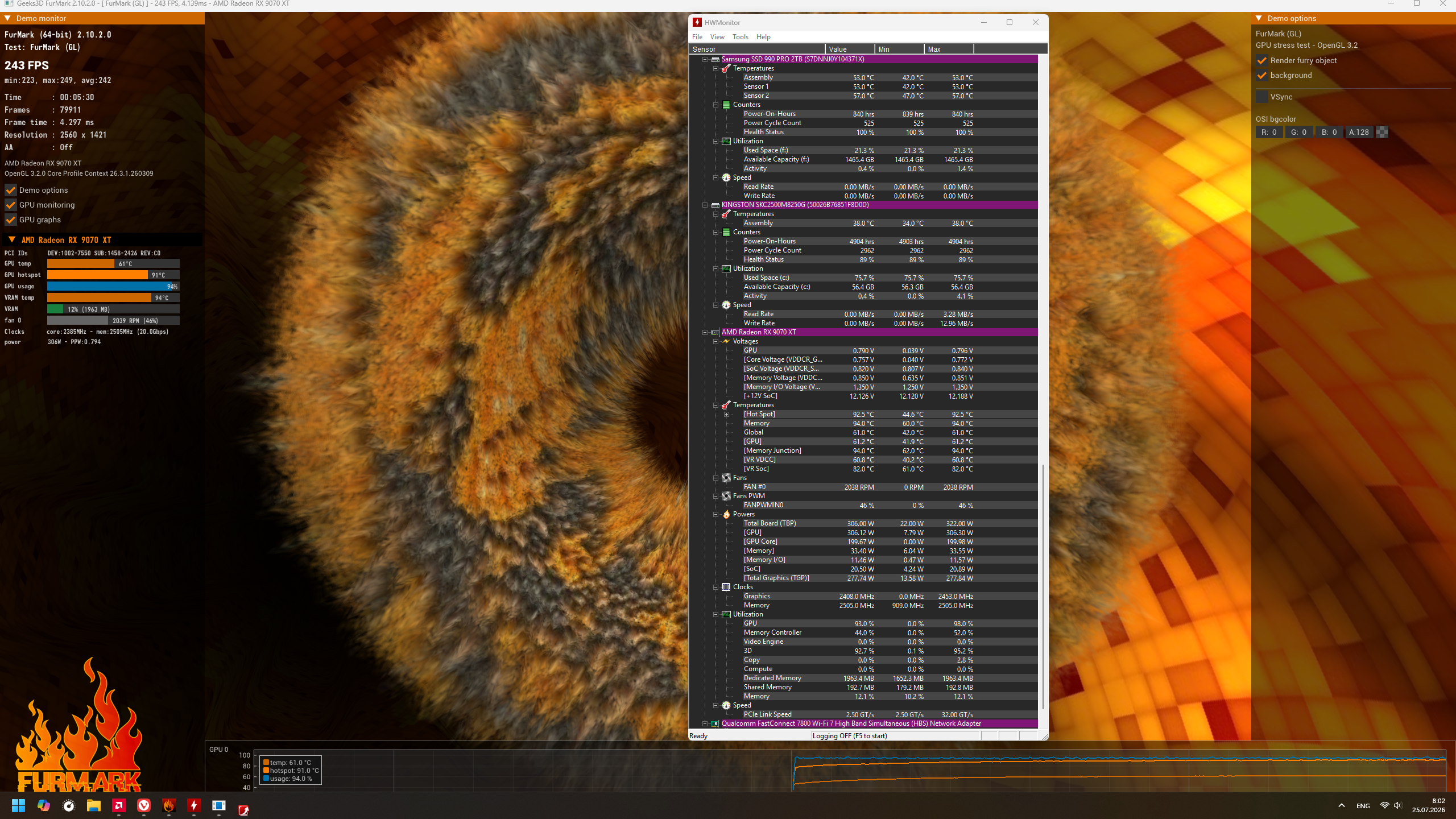Click the Voltages icon in HWMonitor
The height and width of the screenshot is (819, 1456).
point(726,341)
